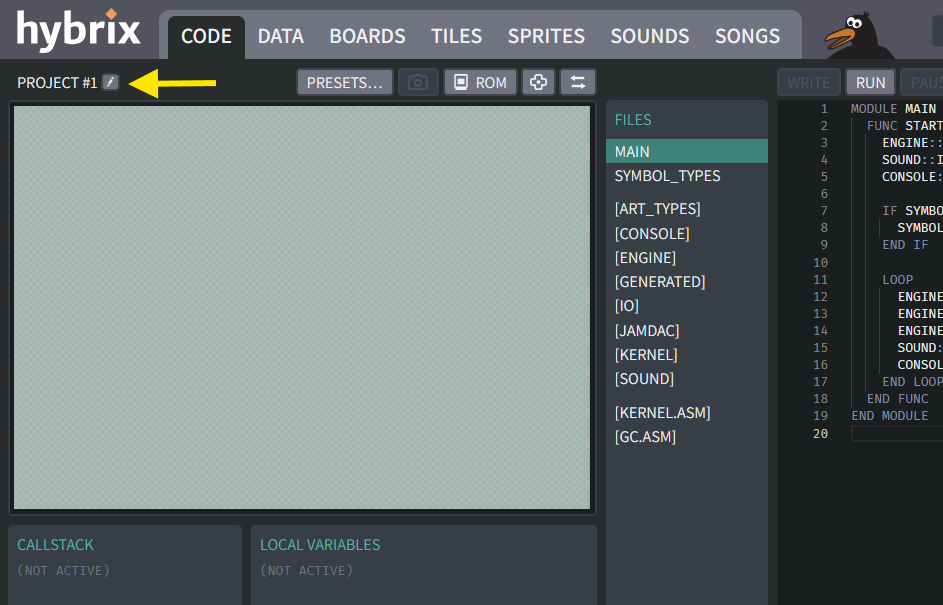Expand the CALLSTACK panel

55,545
